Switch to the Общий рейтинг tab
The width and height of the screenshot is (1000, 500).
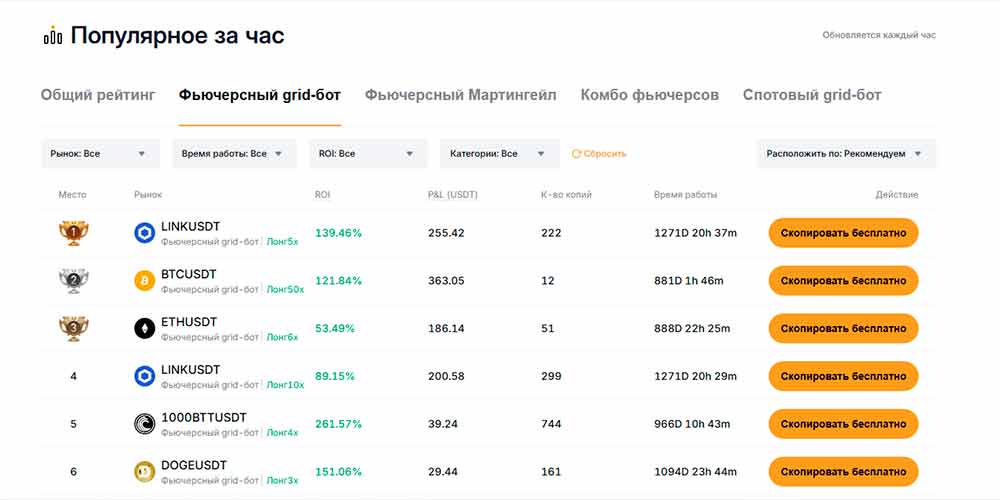[98, 96]
